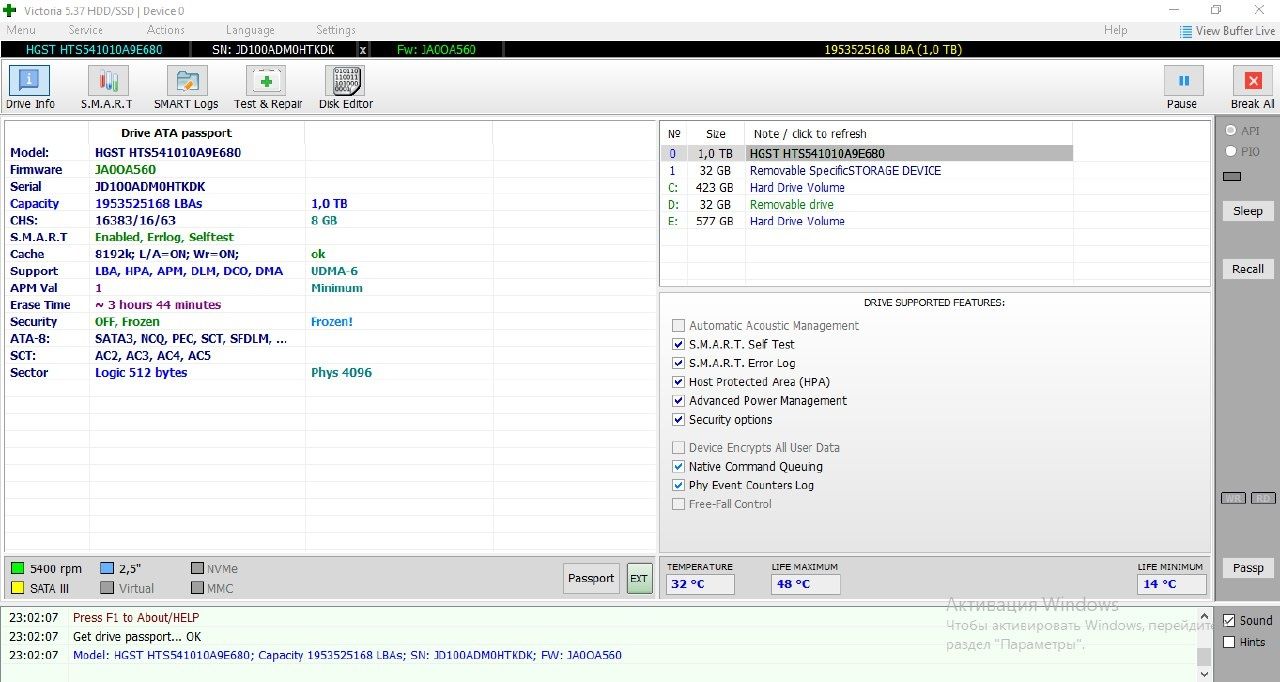The height and width of the screenshot is (682, 1280).
Task: Click the RD indicator in the side panel
Action: click(1263, 498)
